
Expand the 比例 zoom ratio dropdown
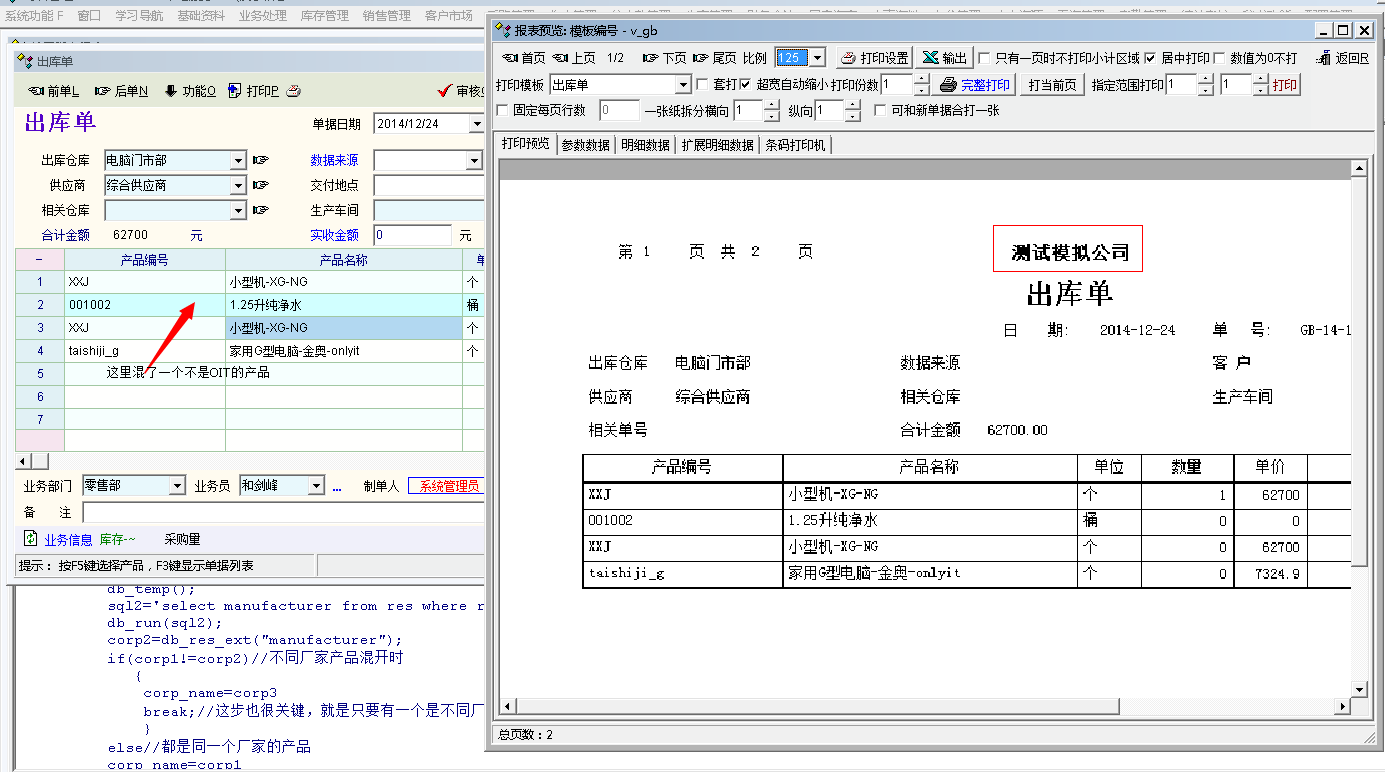(818, 58)
